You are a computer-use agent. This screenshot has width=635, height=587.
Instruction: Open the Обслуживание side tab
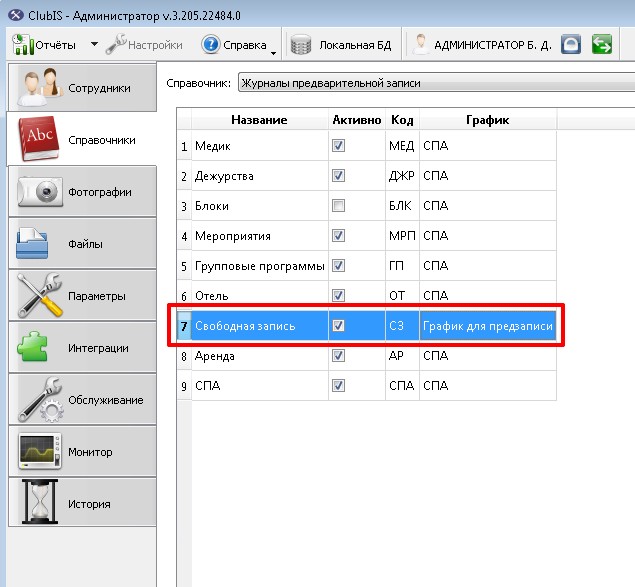pos(82,400)
